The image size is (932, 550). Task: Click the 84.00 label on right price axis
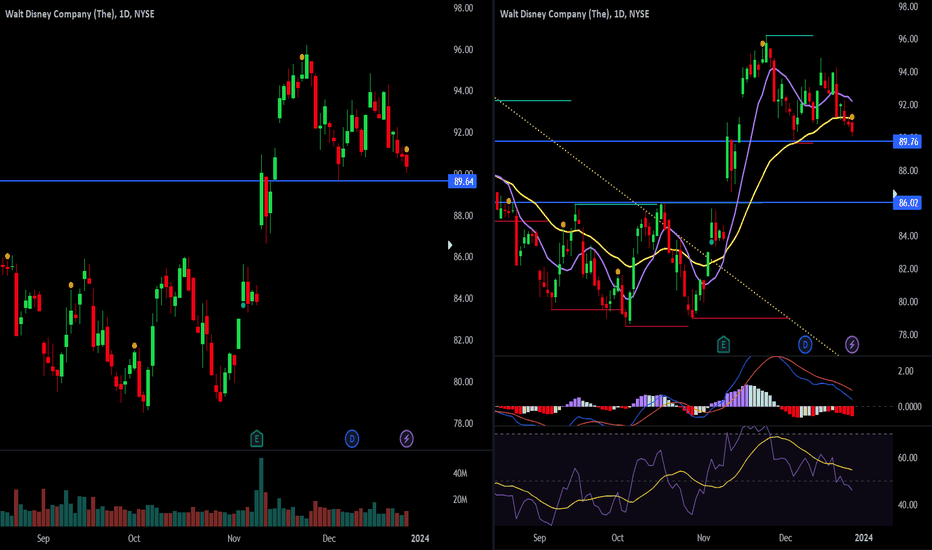click(908, 236)
